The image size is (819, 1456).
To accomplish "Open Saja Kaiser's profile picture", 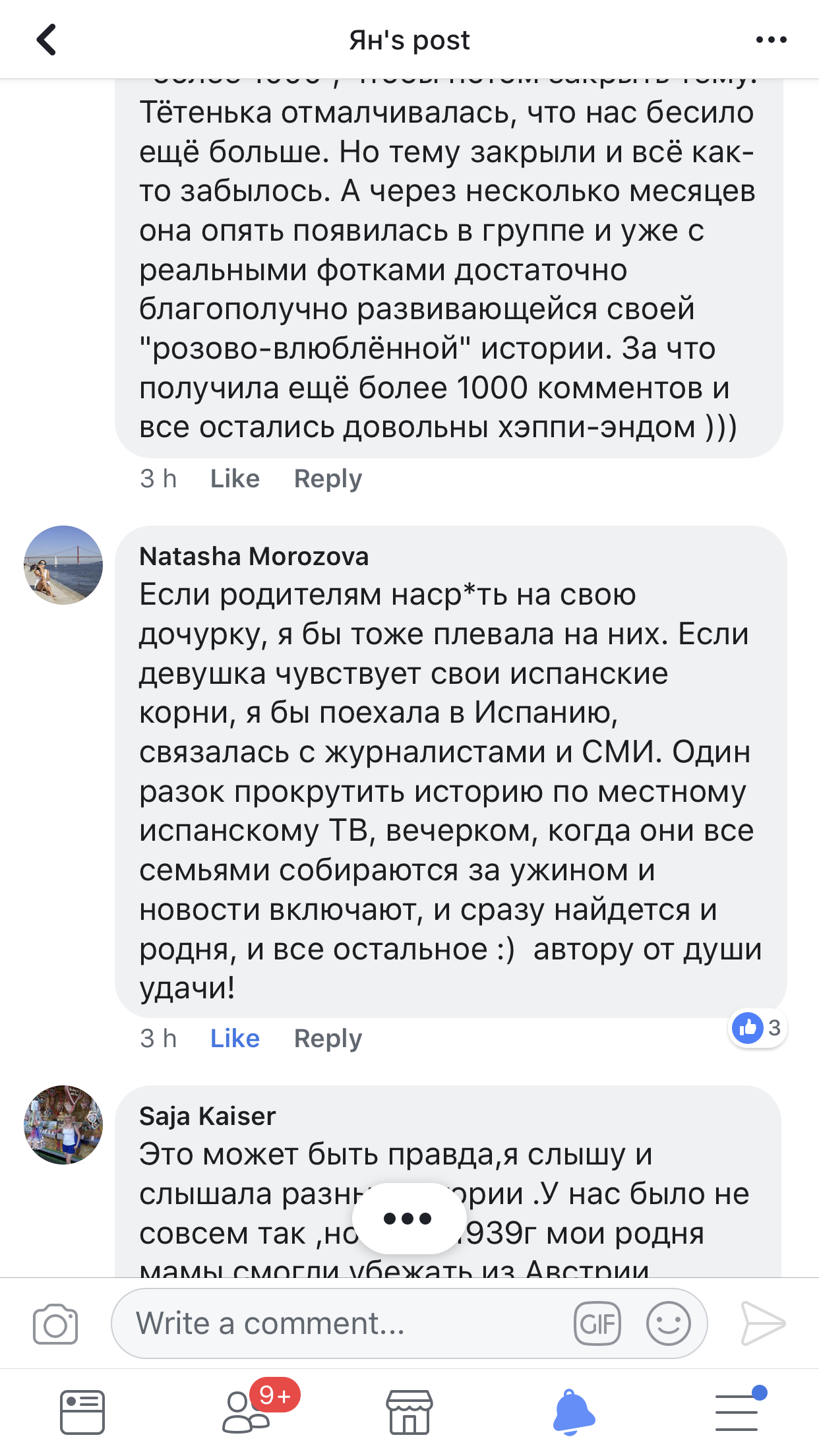I will [x=63, y=1125].
